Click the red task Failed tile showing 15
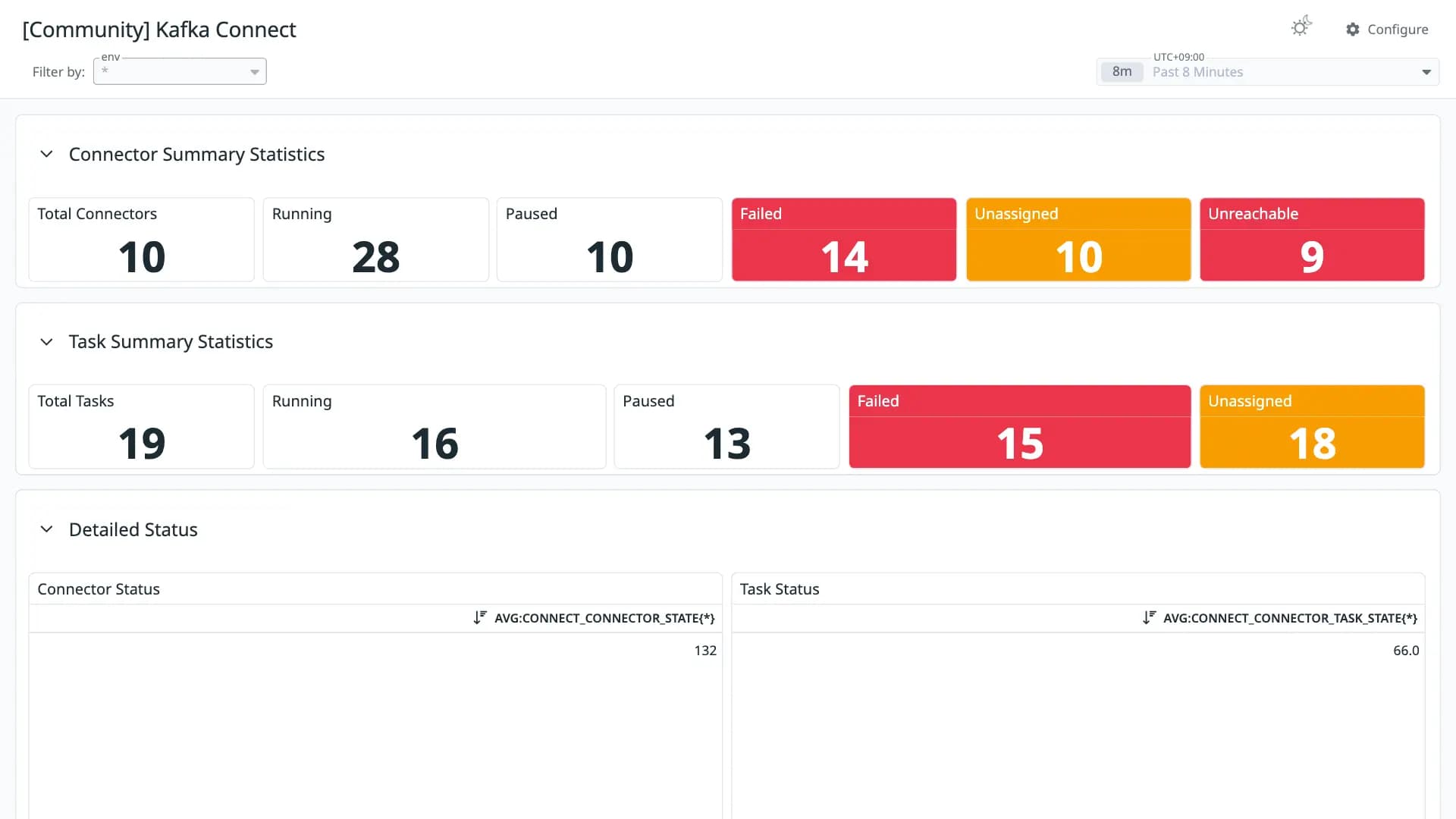 [1020, 427]
